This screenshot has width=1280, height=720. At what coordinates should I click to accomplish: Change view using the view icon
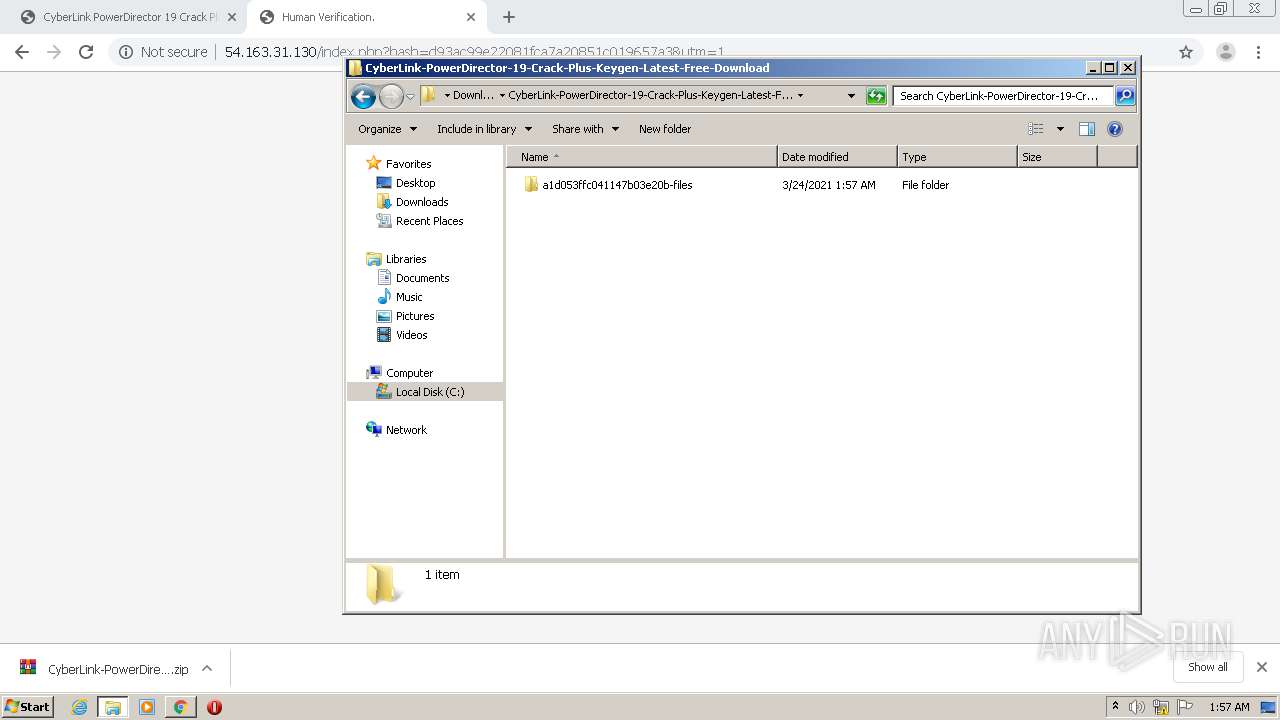[1036, 129]
